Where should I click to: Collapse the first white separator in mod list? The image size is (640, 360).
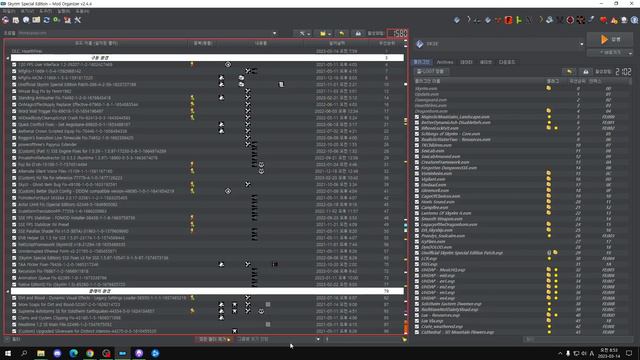click(x=8, y=58)
